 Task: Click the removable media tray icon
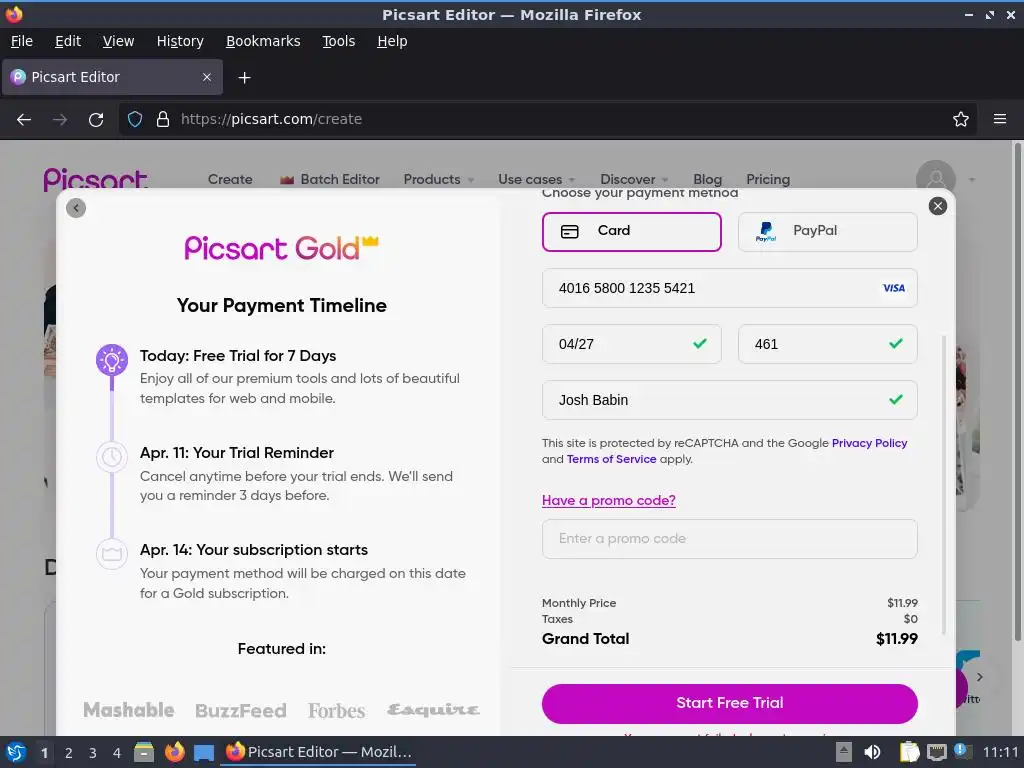click(844, 752)
